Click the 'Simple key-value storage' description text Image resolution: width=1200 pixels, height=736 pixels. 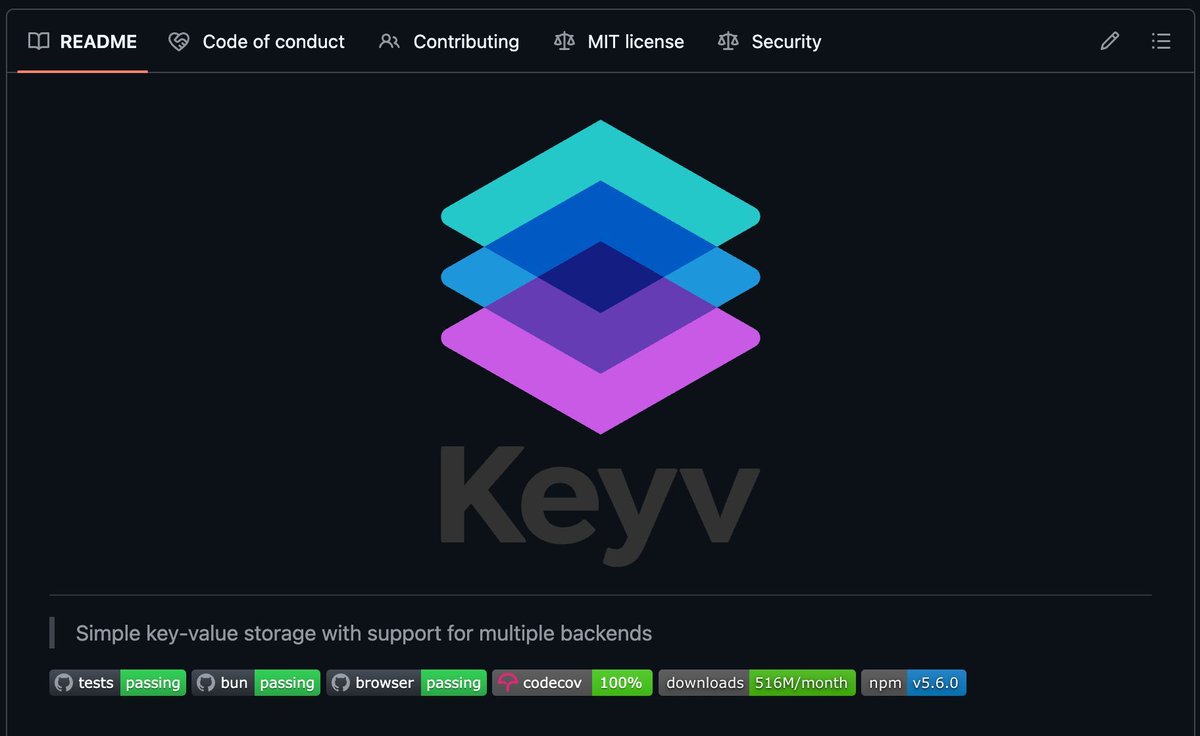[364, 633]
